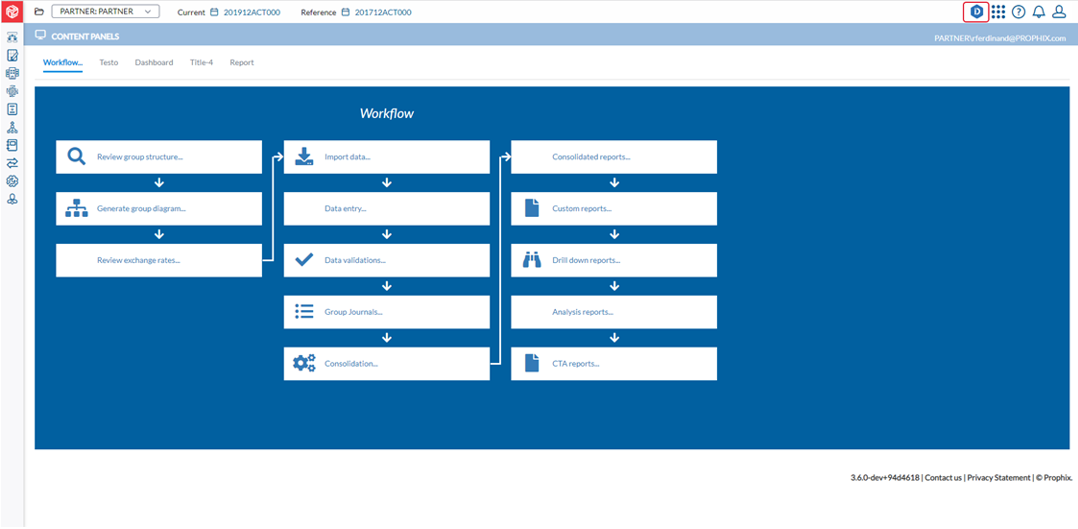Screen dimensions: 1078x529
Task: Click the two-arrows transfer sidebar icon
Action: coord(12,163)
